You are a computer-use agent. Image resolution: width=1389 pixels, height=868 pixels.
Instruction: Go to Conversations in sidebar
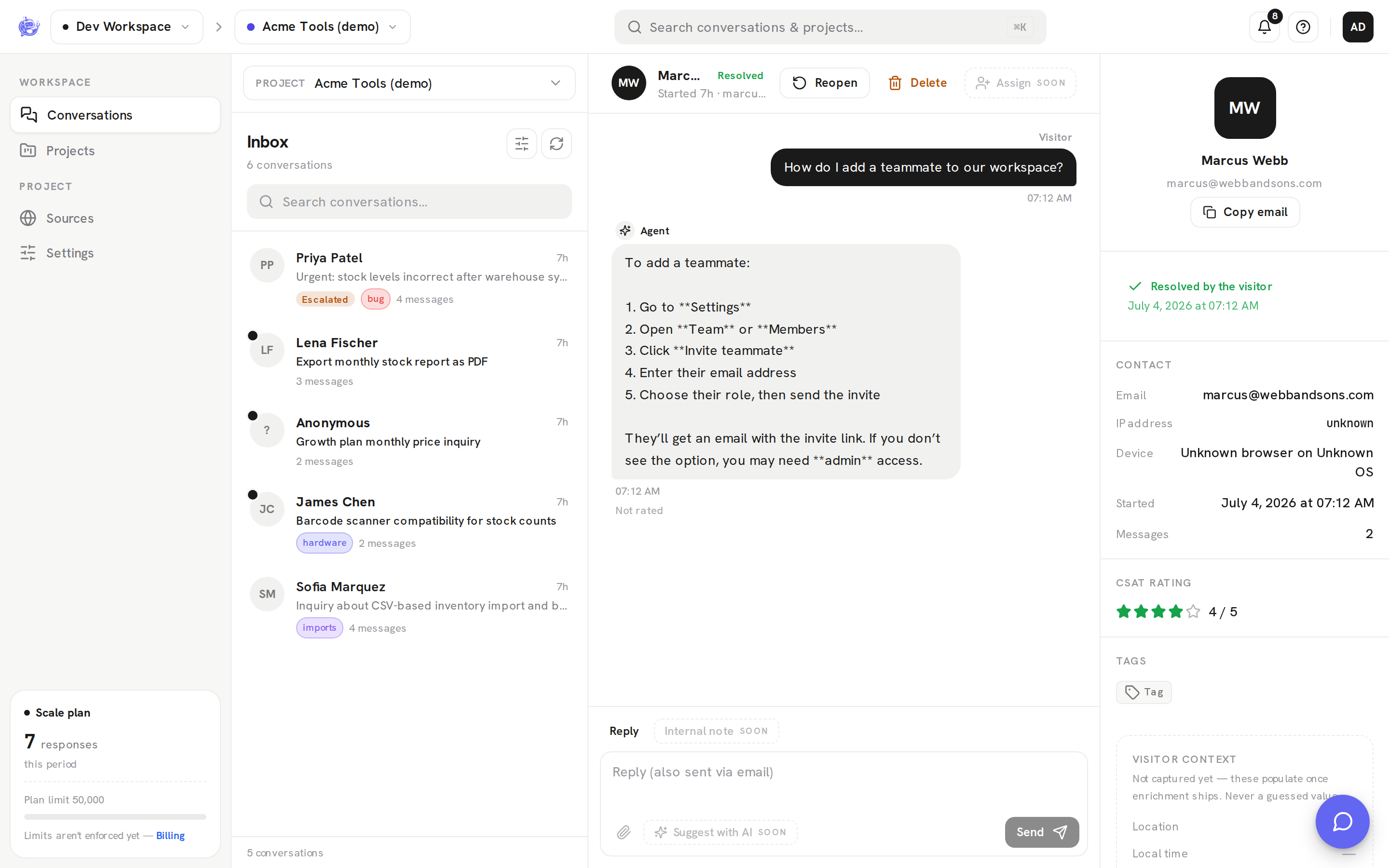(x=115, y=115)
